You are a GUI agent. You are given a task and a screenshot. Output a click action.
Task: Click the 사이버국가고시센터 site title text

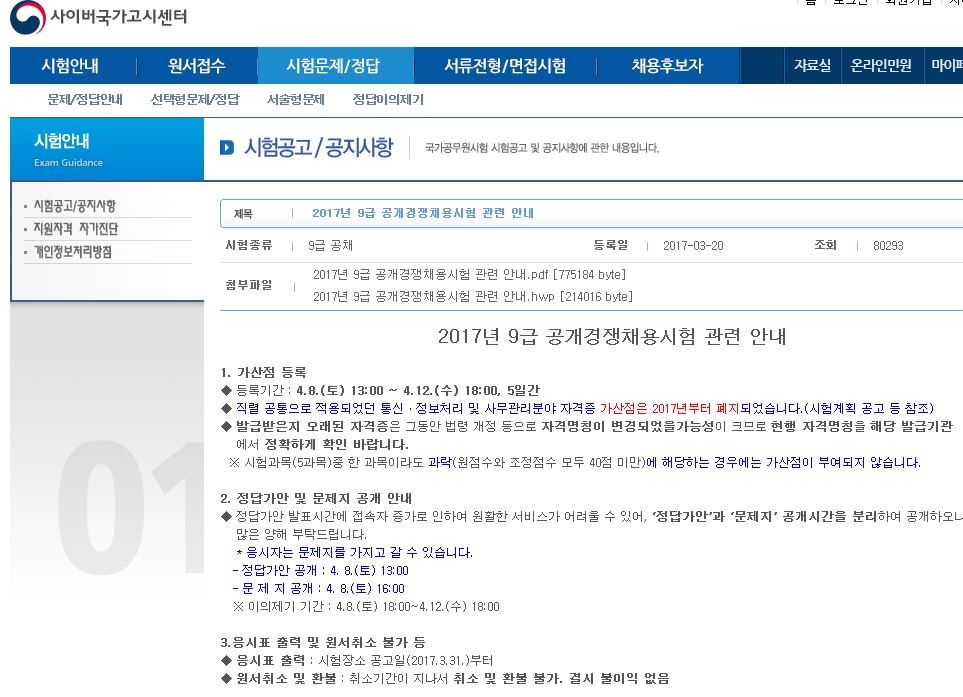click(x=119, y=17)
